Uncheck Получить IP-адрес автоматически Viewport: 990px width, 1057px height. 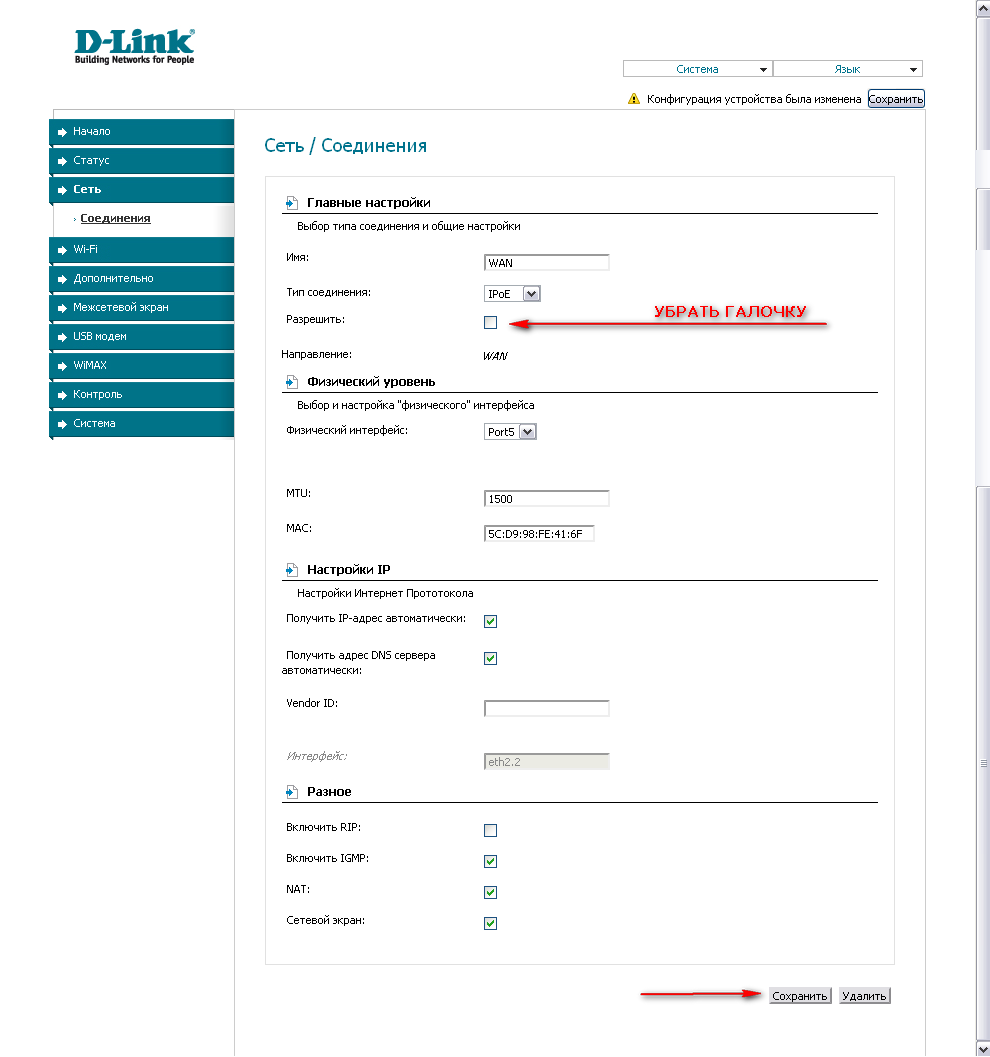pyautogui.click(x=491, y=622)
